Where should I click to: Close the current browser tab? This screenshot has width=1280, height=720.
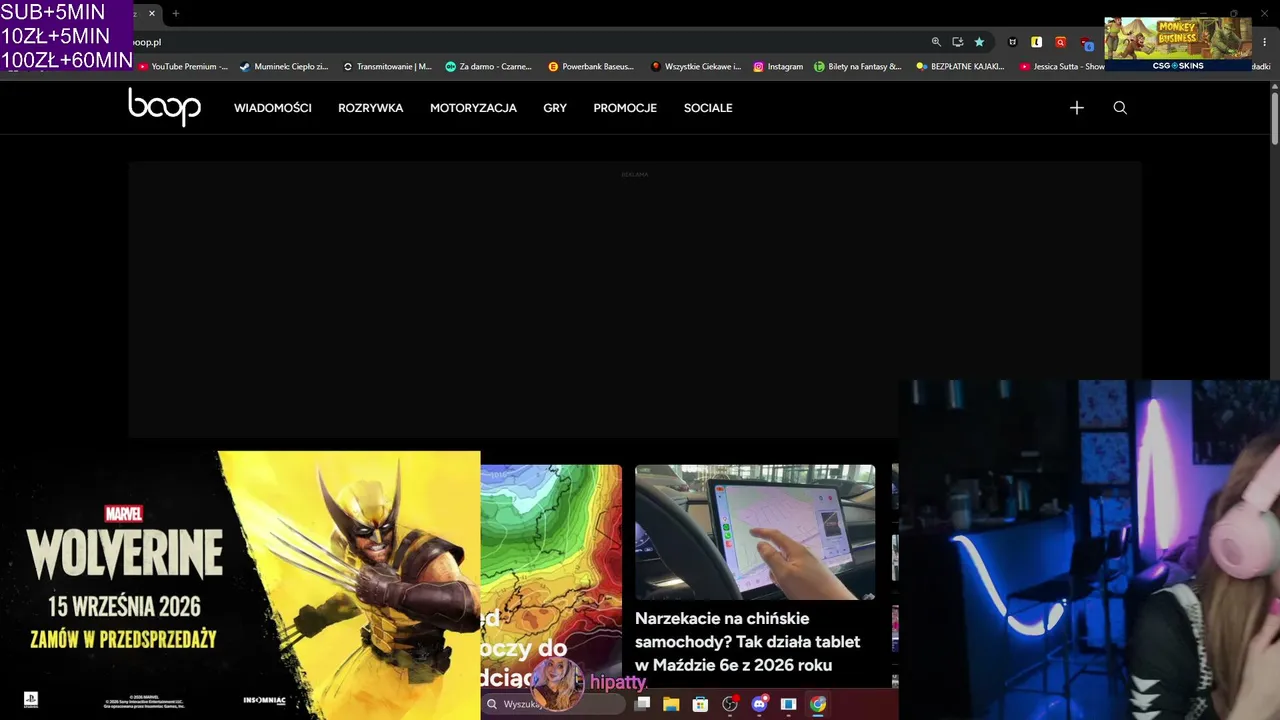click(x=152, y=14)
